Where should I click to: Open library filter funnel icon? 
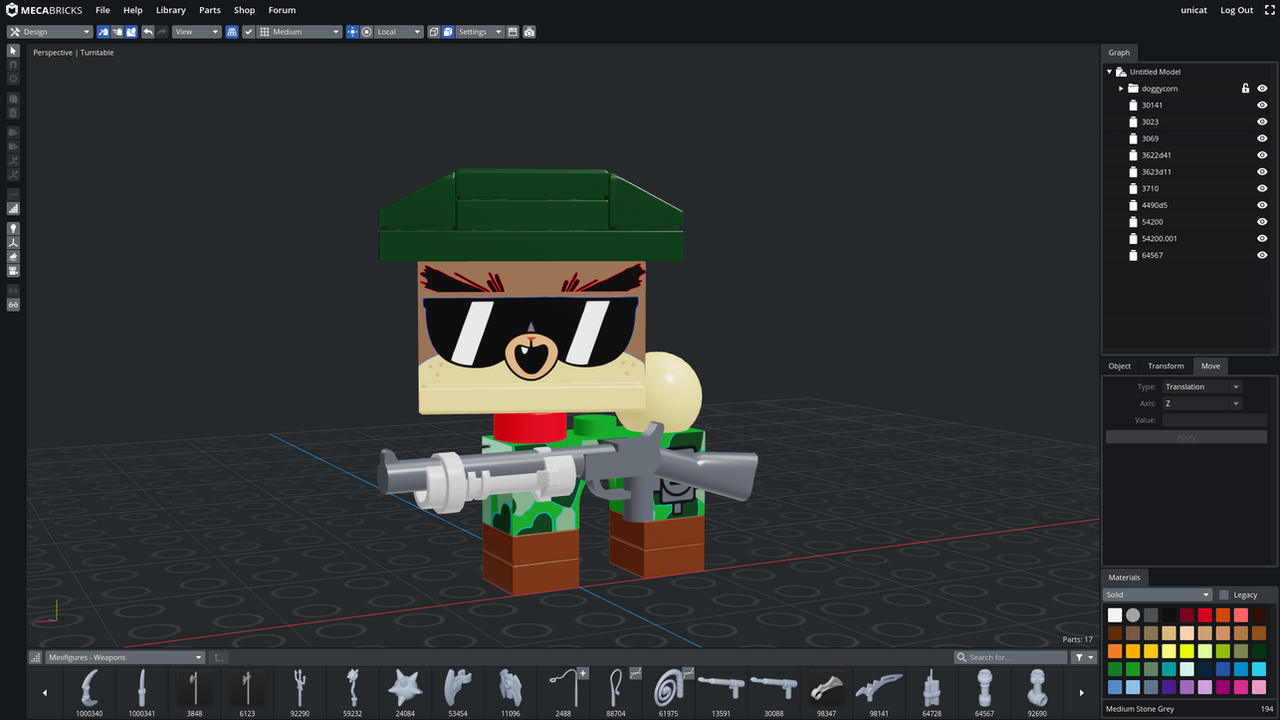1084,657
